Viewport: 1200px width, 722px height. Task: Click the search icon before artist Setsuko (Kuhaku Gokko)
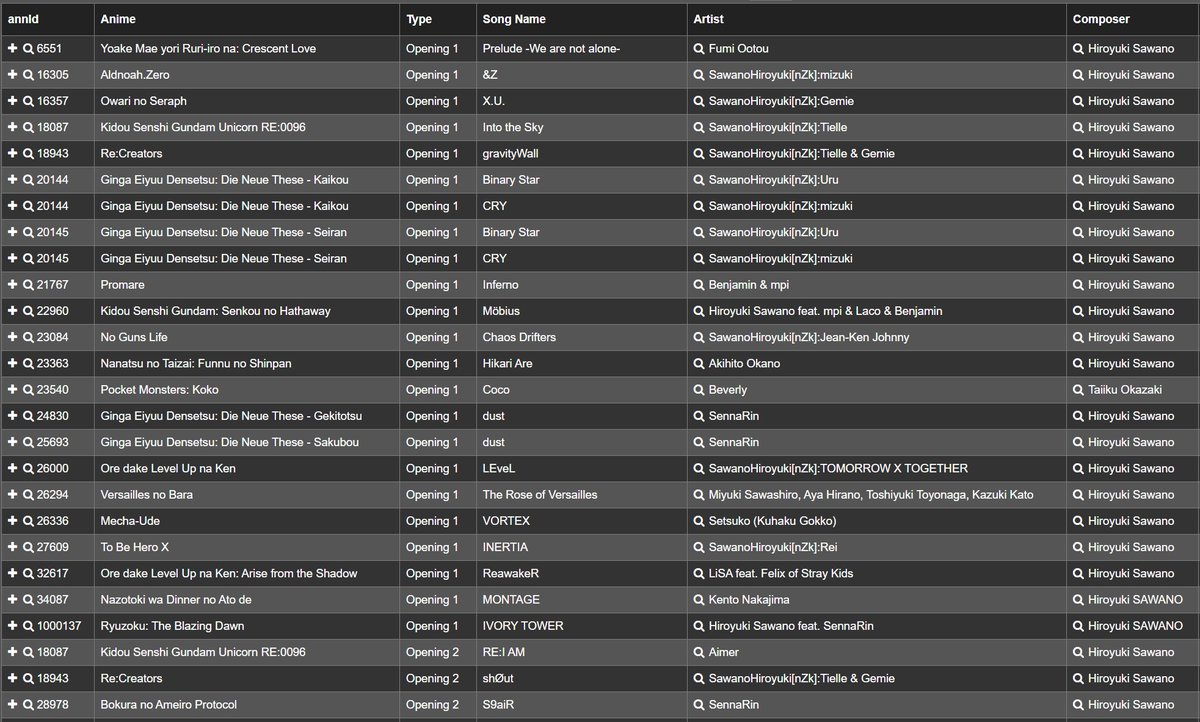[x=698, y=521]
